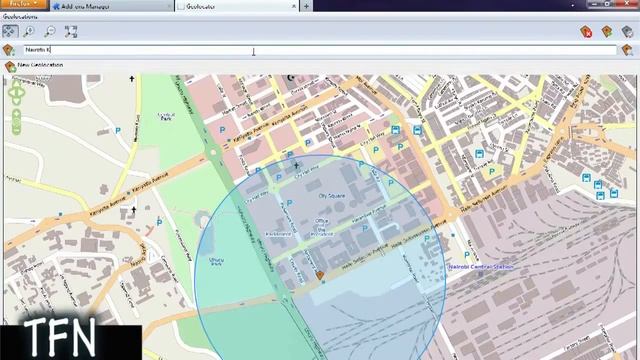Click the City Square label on the map
The image size is (640, 360).
[331, 196]
